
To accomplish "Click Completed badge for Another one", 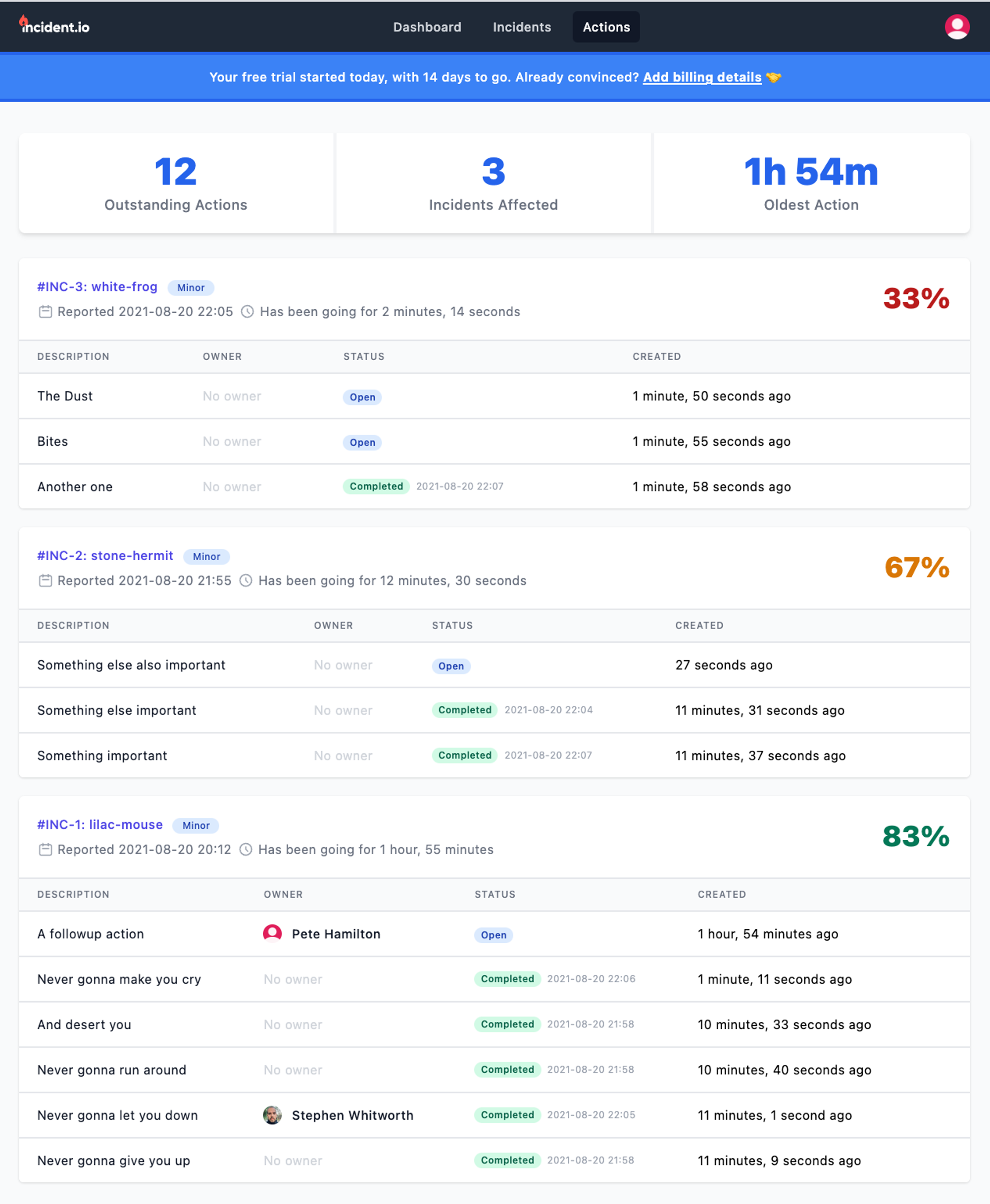I will pyautogui.click(x=376, y=486).
